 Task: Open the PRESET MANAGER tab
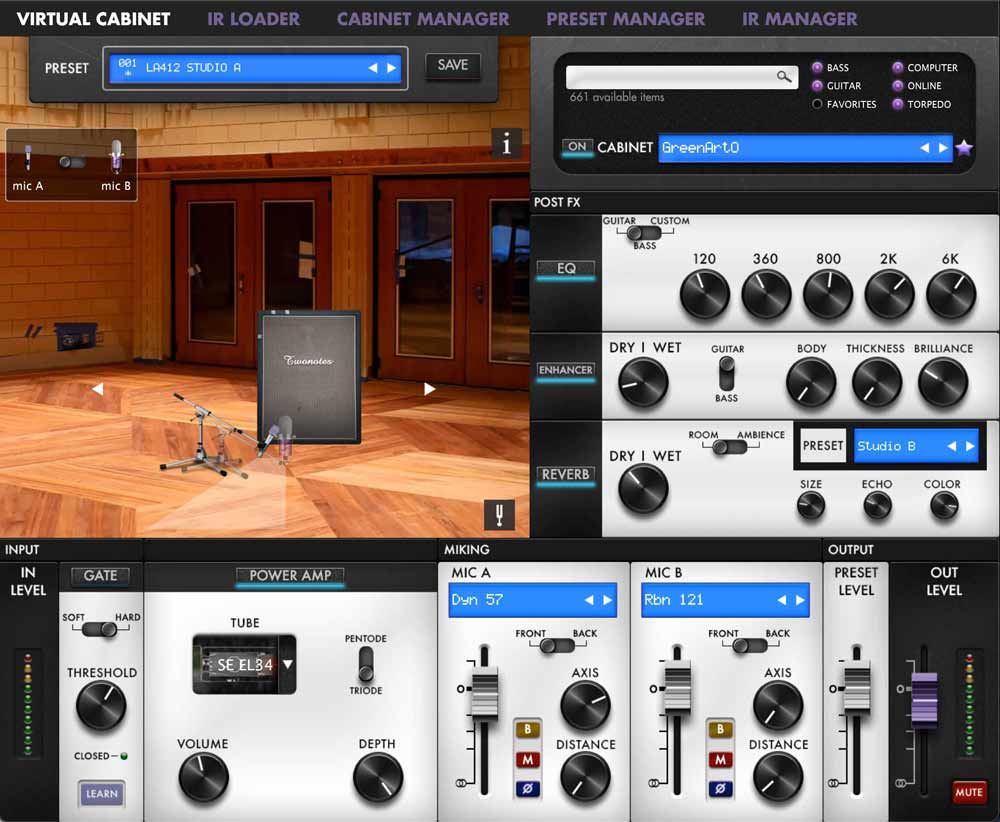click(x=625, y=18)
